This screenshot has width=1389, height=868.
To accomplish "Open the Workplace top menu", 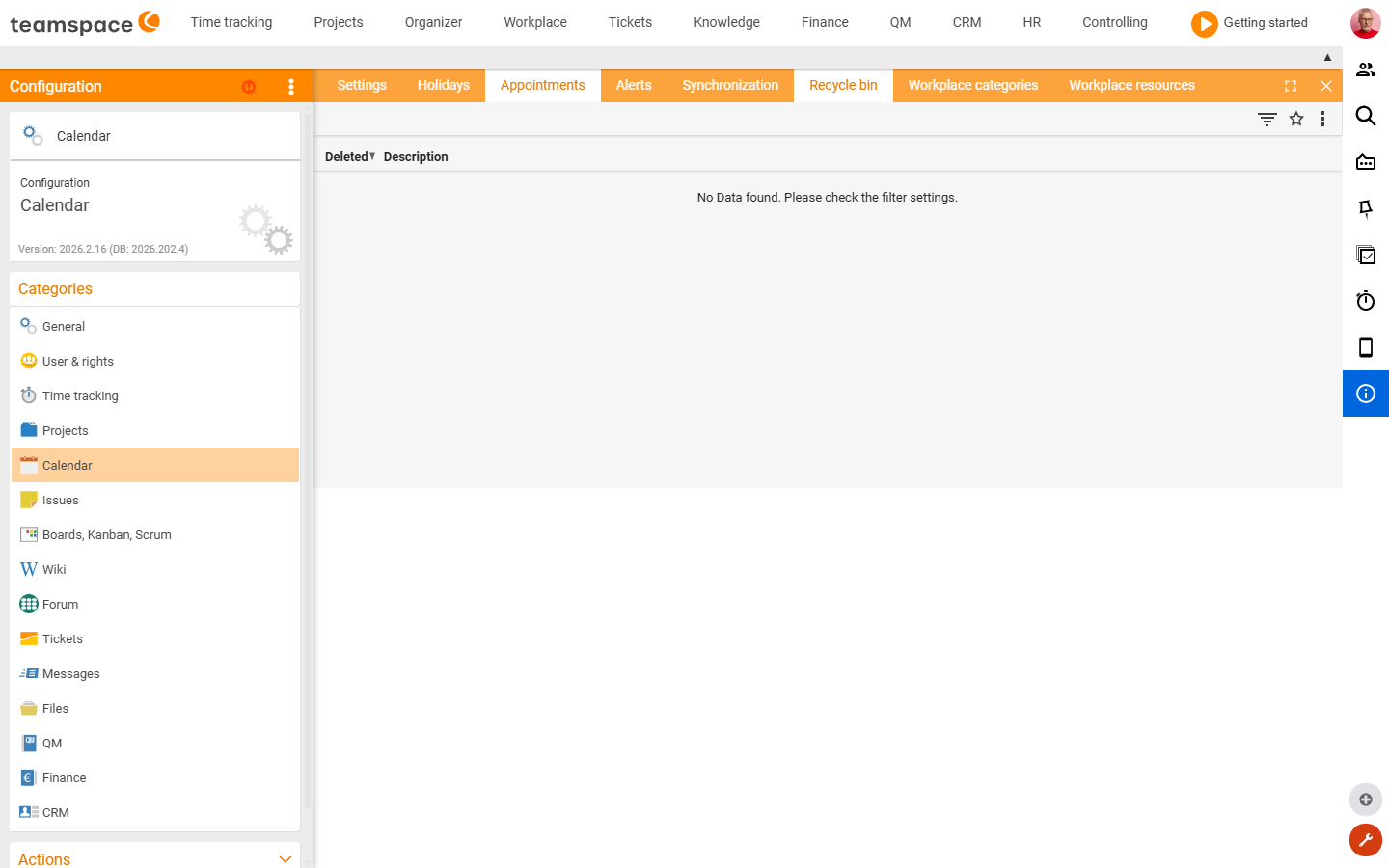I will point(535,22).
